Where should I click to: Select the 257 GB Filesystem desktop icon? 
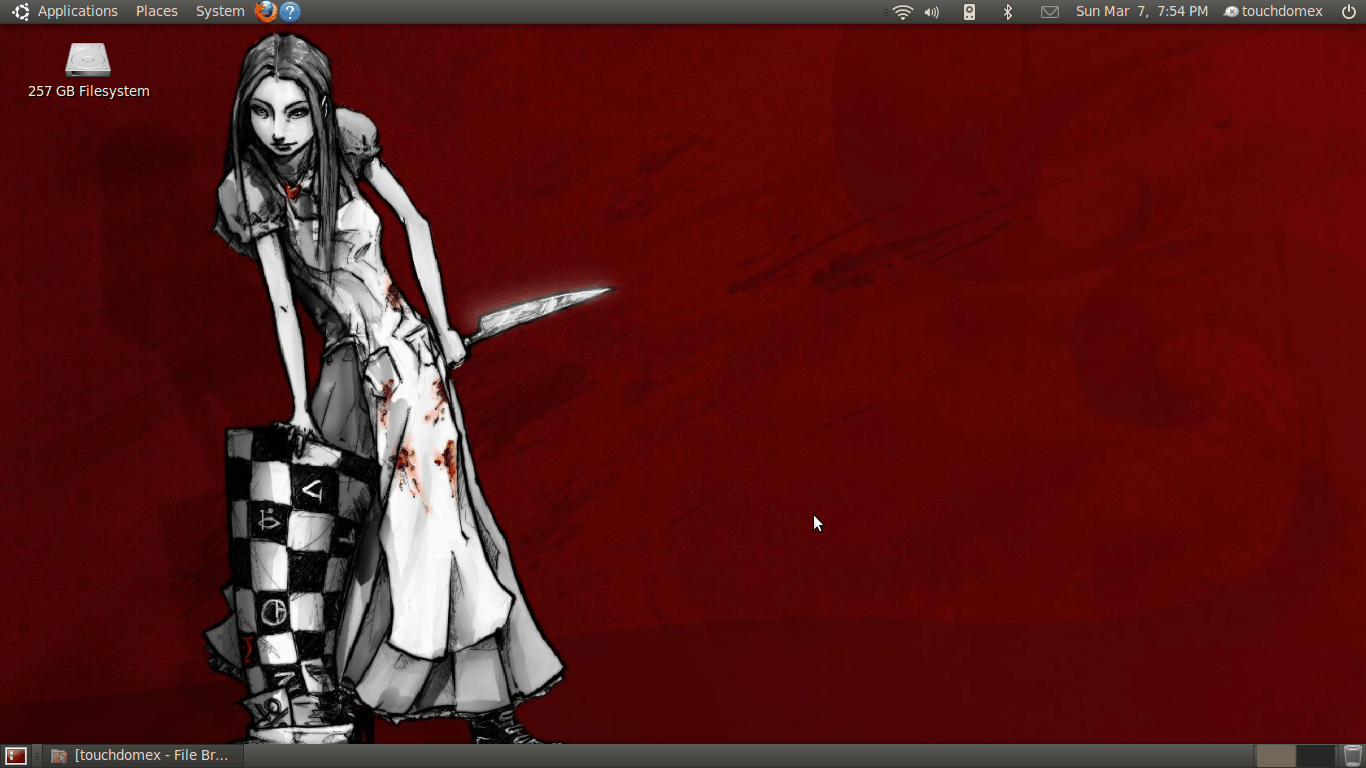coord(88,70)
